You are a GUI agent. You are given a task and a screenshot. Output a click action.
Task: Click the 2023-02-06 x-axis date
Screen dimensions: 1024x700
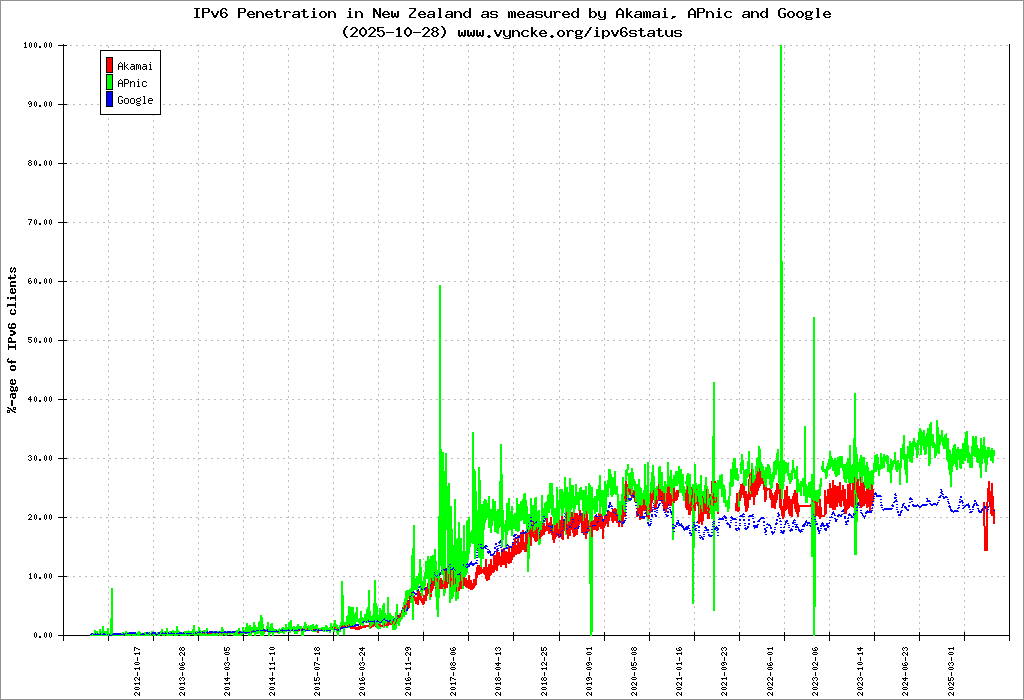[814, 671]
